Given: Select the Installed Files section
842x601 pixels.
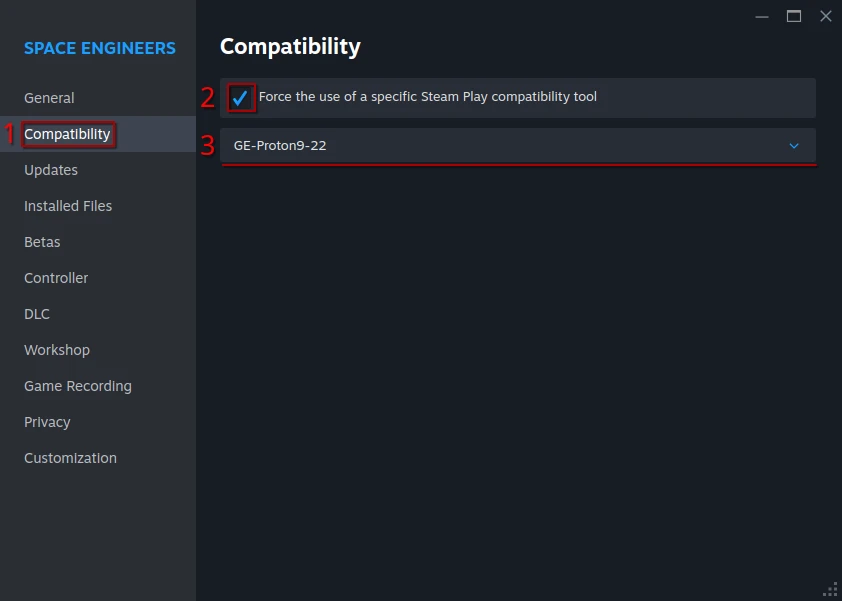Looking at the screenshot, I should tap(68, 205).
